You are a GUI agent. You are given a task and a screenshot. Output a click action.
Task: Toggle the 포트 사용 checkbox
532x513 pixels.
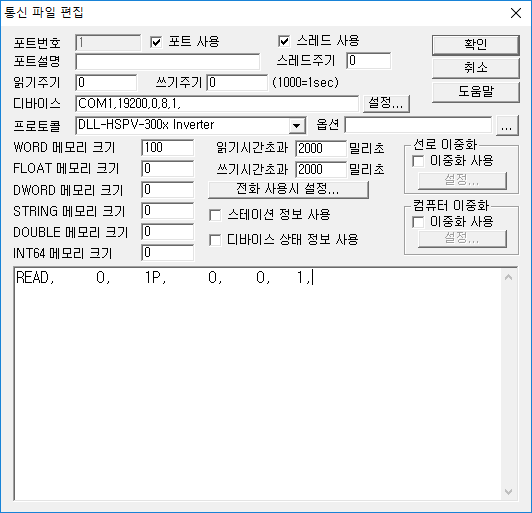(x=156, y=42)
